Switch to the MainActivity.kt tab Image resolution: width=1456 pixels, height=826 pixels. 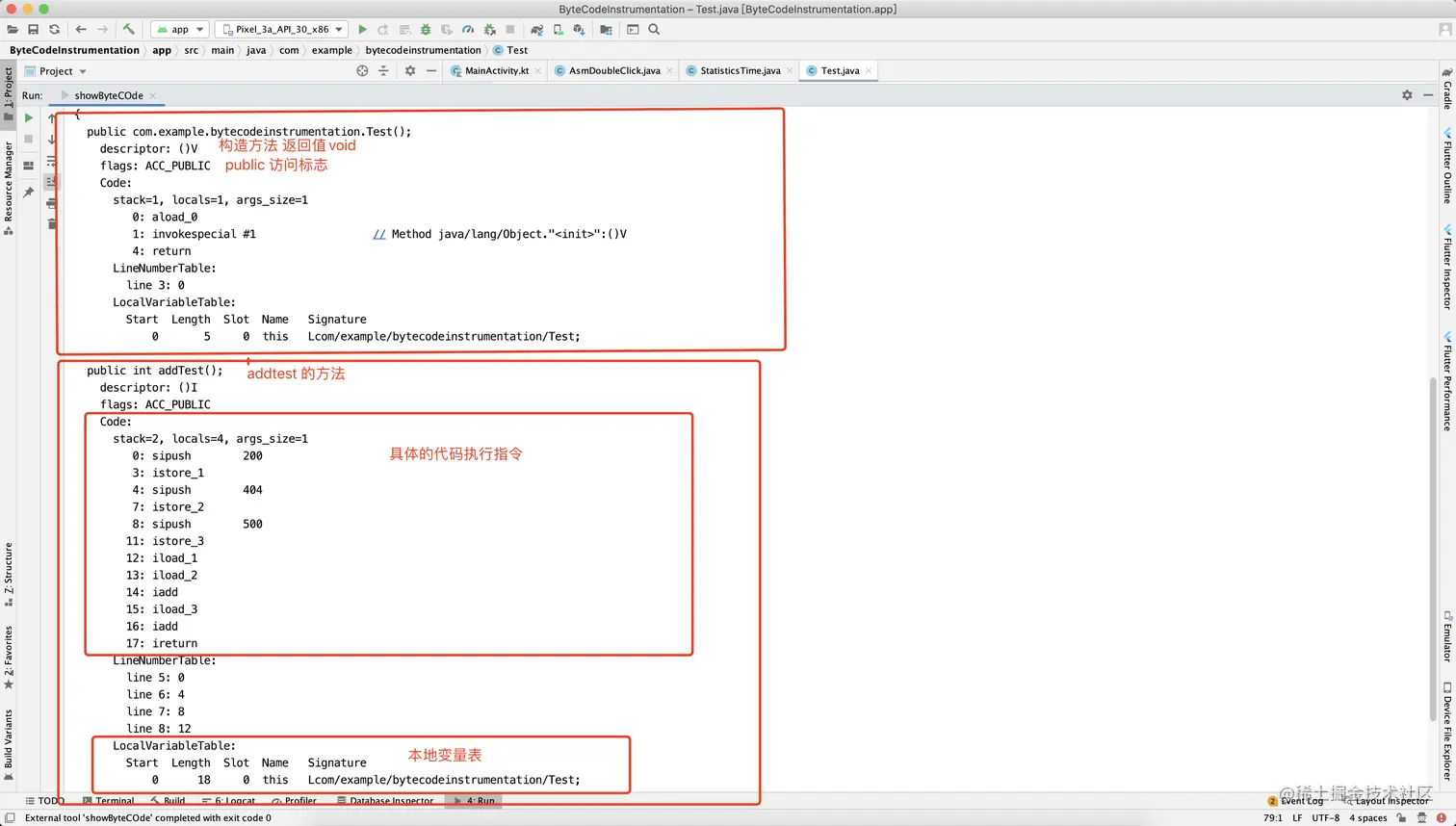(x=497, y=71)
